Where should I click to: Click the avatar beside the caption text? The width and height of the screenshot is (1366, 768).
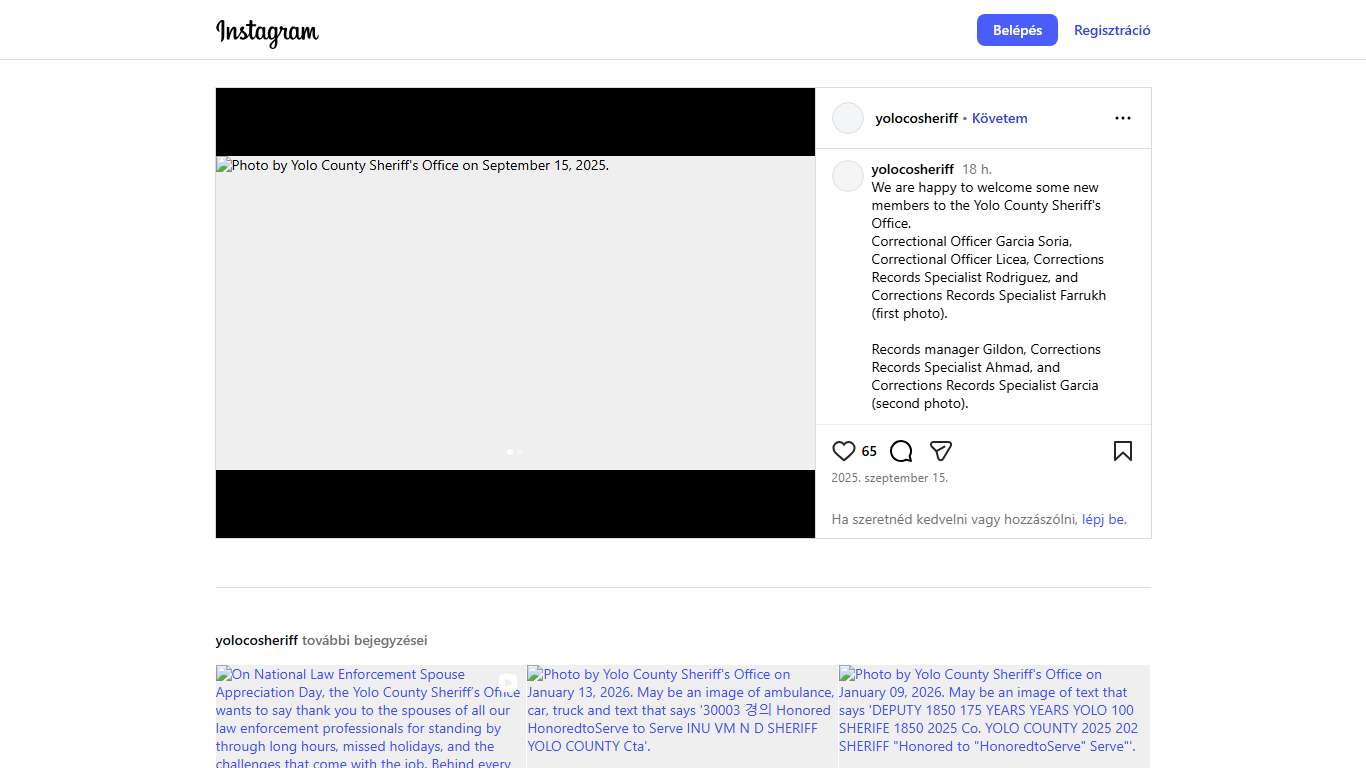tap(847, 176)
